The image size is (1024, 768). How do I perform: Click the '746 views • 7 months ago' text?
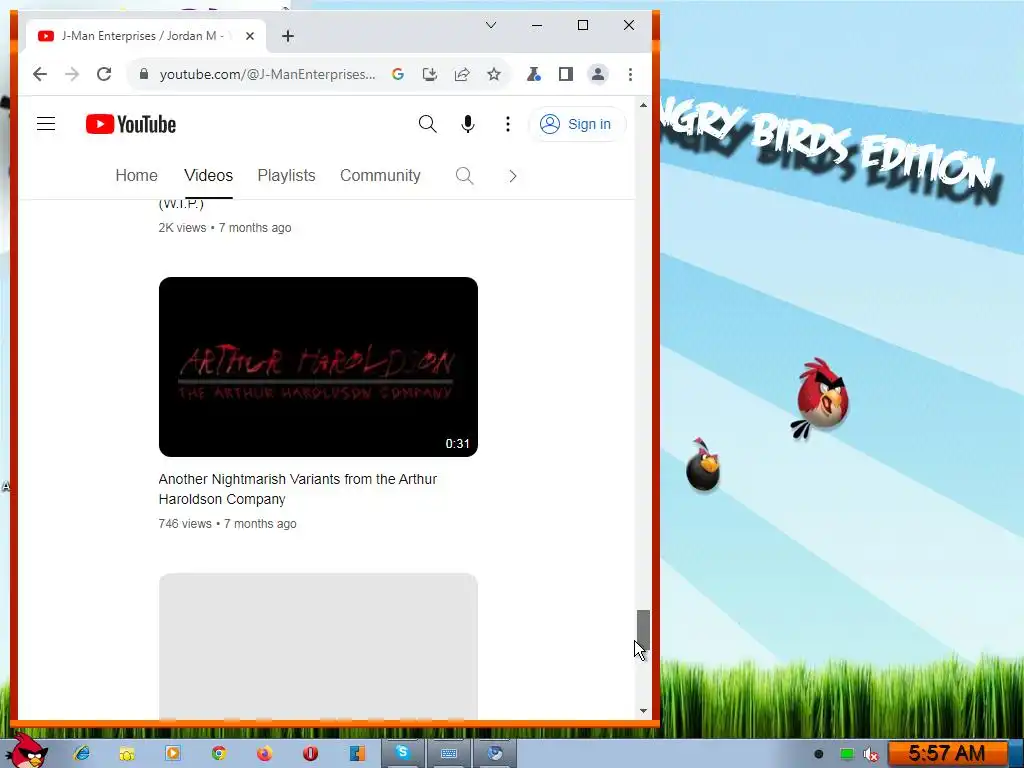[x=227, y=524]
